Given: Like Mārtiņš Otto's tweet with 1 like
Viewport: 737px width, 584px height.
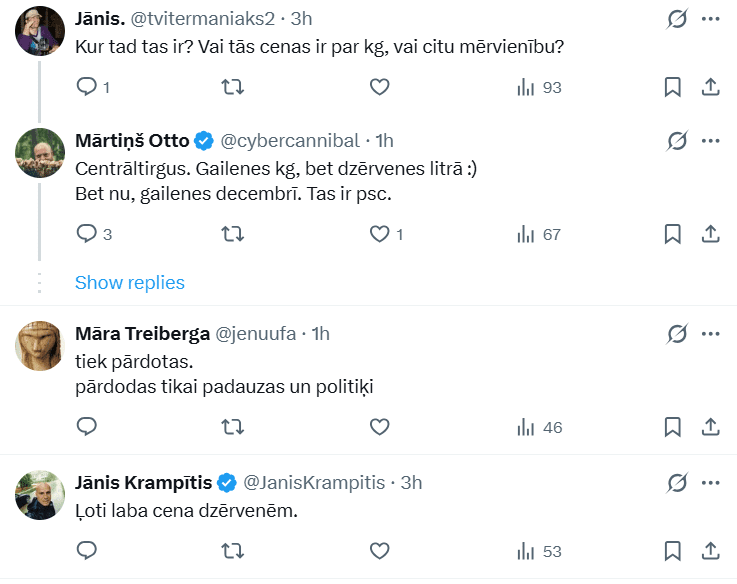Looking at the screenshot, I should point(380,234).
